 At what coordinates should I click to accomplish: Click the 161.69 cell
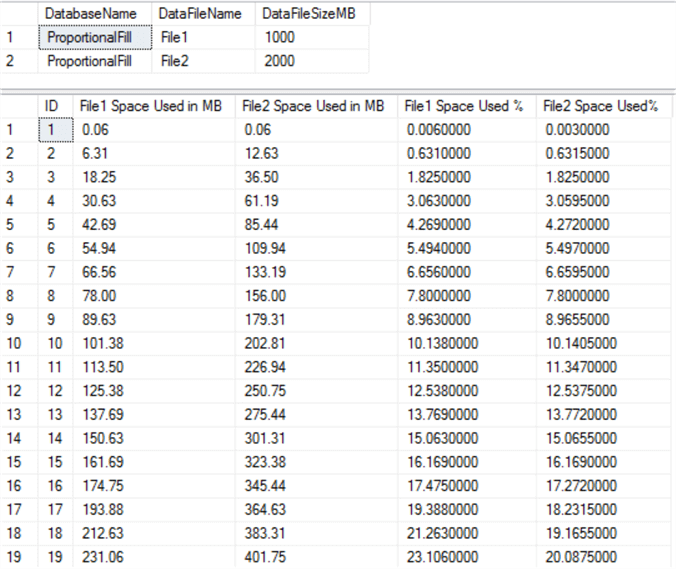(154, 462)
